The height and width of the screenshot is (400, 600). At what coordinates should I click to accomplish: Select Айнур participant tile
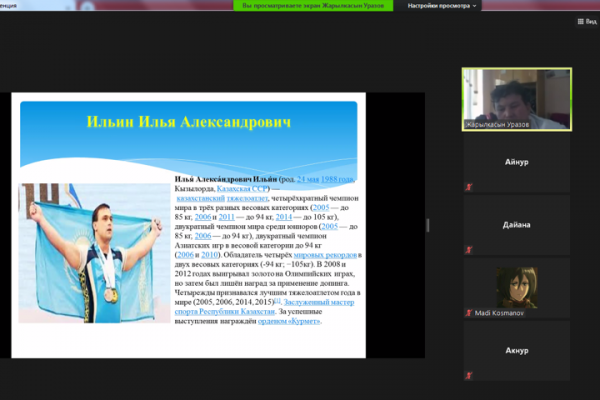tap(517, 161)
